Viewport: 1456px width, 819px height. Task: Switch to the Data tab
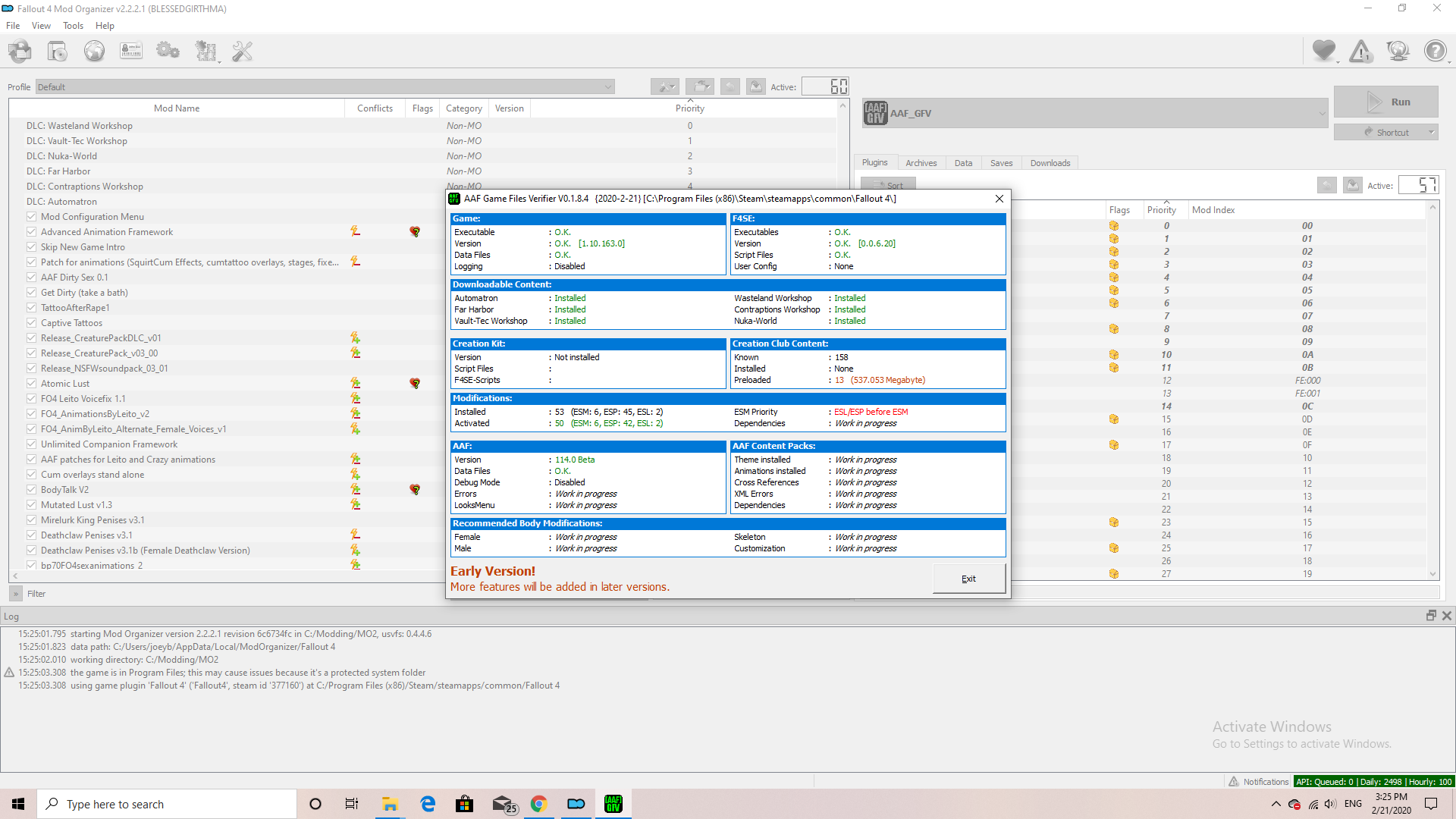963,162
